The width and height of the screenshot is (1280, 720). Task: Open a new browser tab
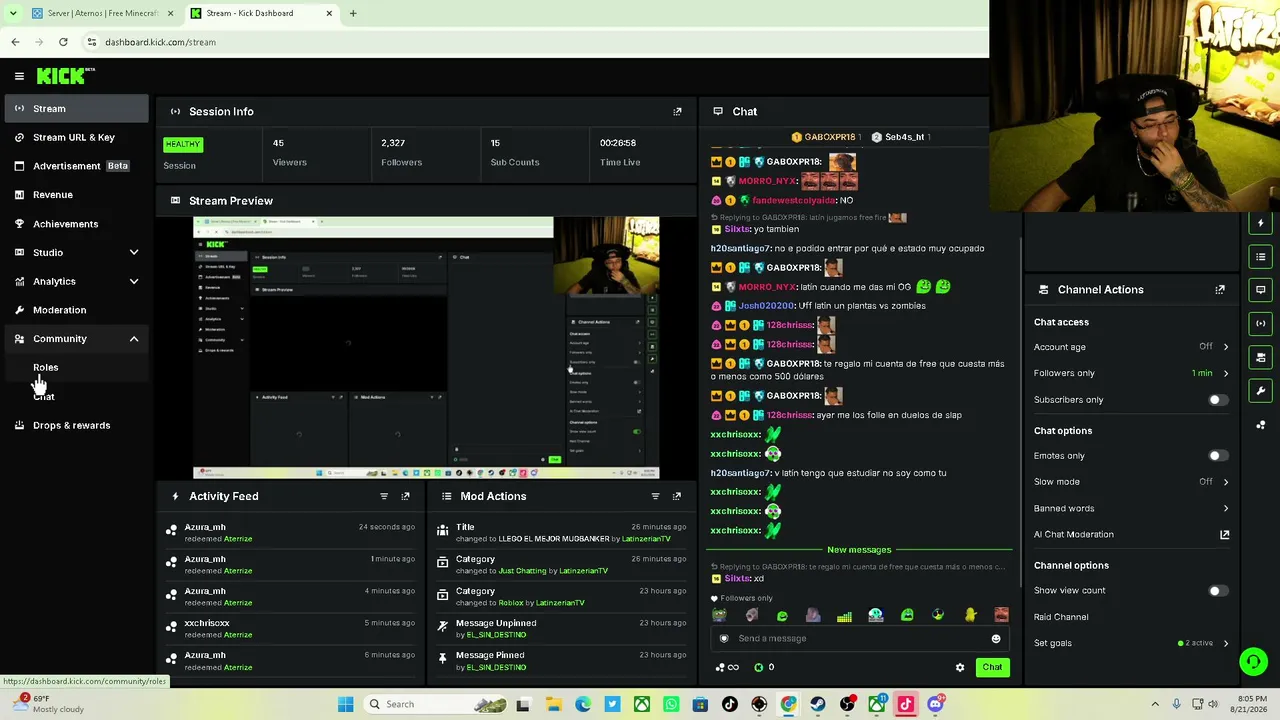coord(353,13)
